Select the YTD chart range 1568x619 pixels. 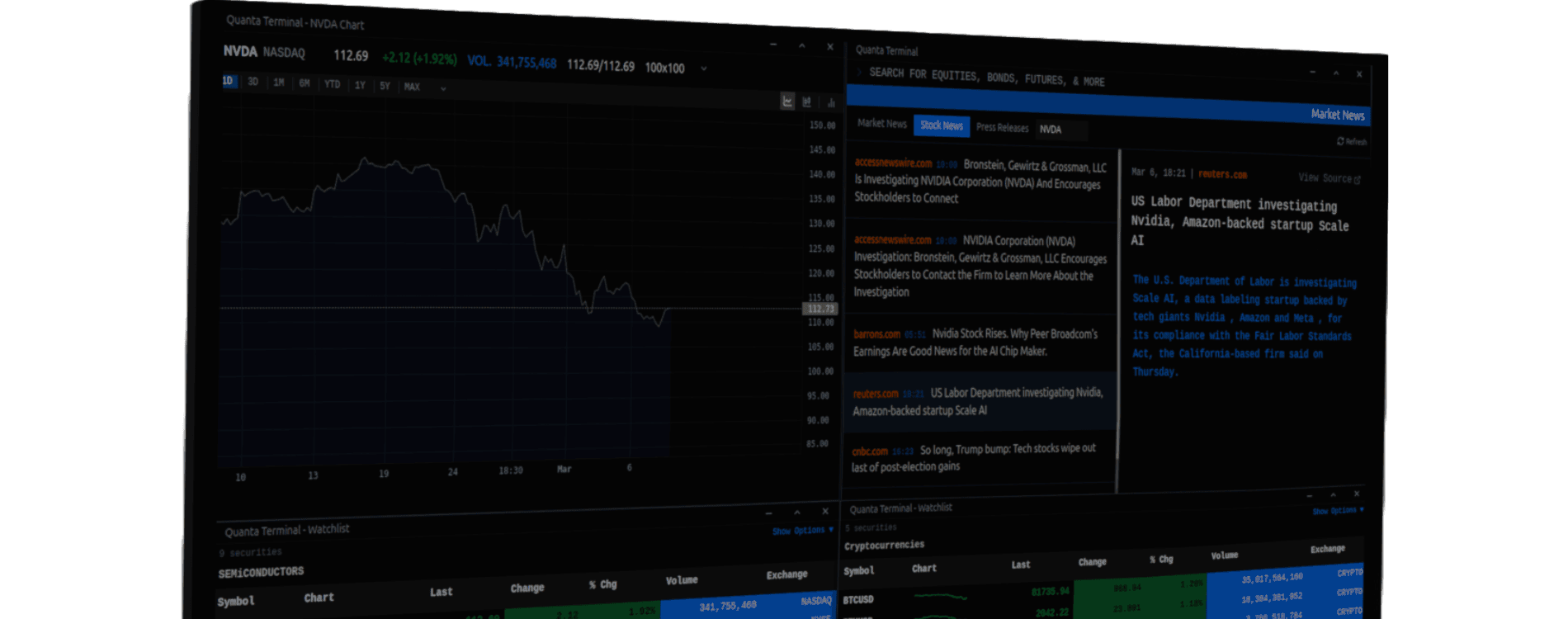click(333, 84)
